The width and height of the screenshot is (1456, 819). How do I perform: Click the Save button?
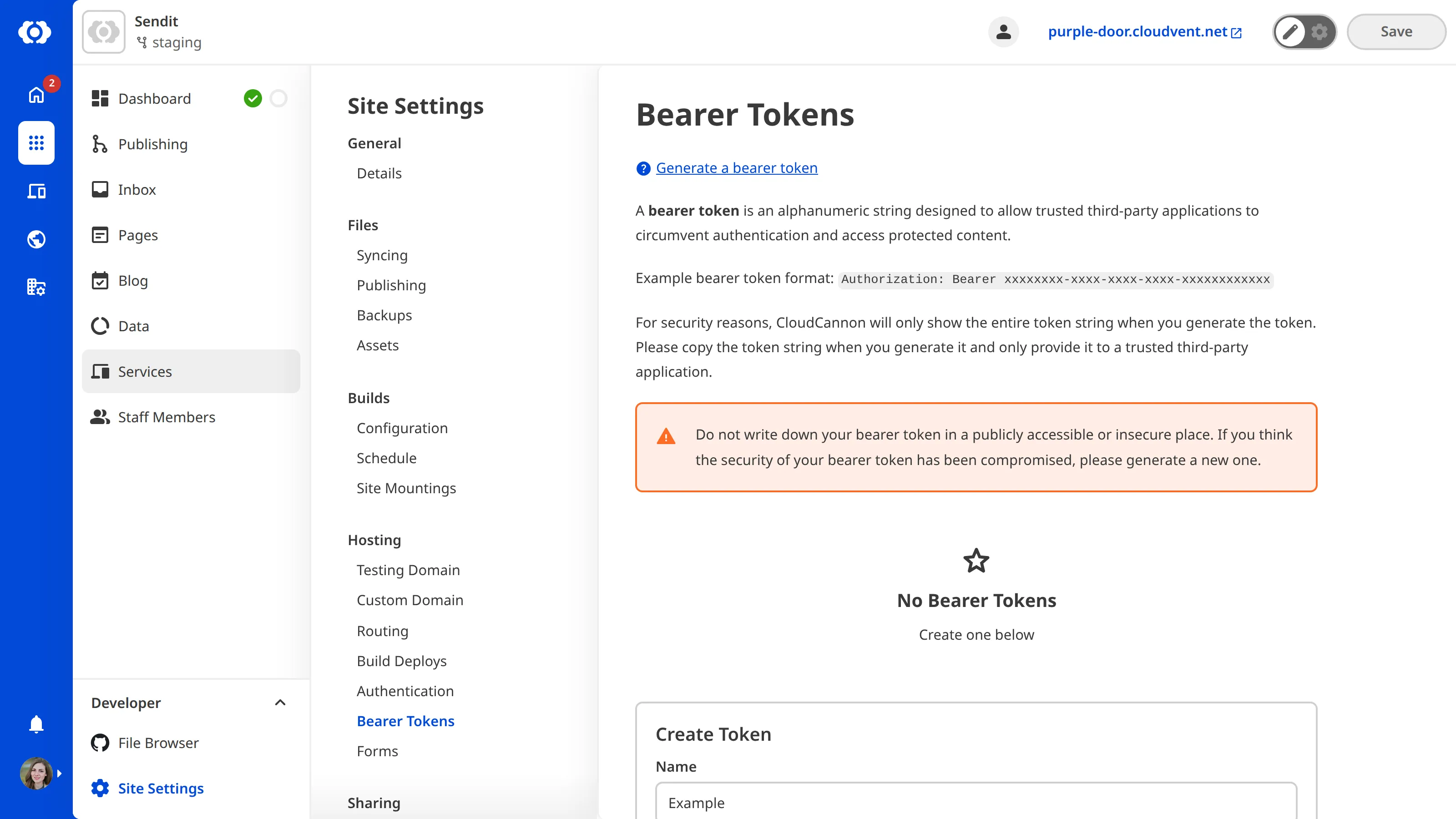1395,32
